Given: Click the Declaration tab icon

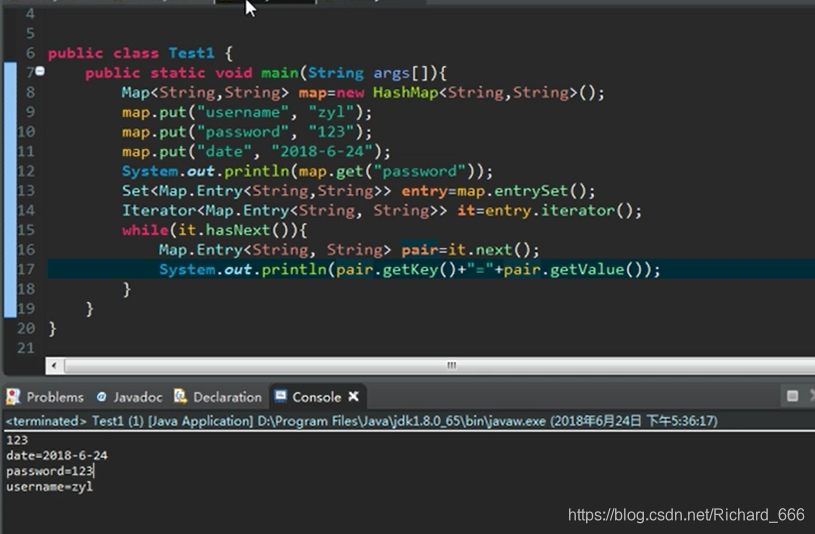Looking at the screenshot, I should (x=180, y=396).
